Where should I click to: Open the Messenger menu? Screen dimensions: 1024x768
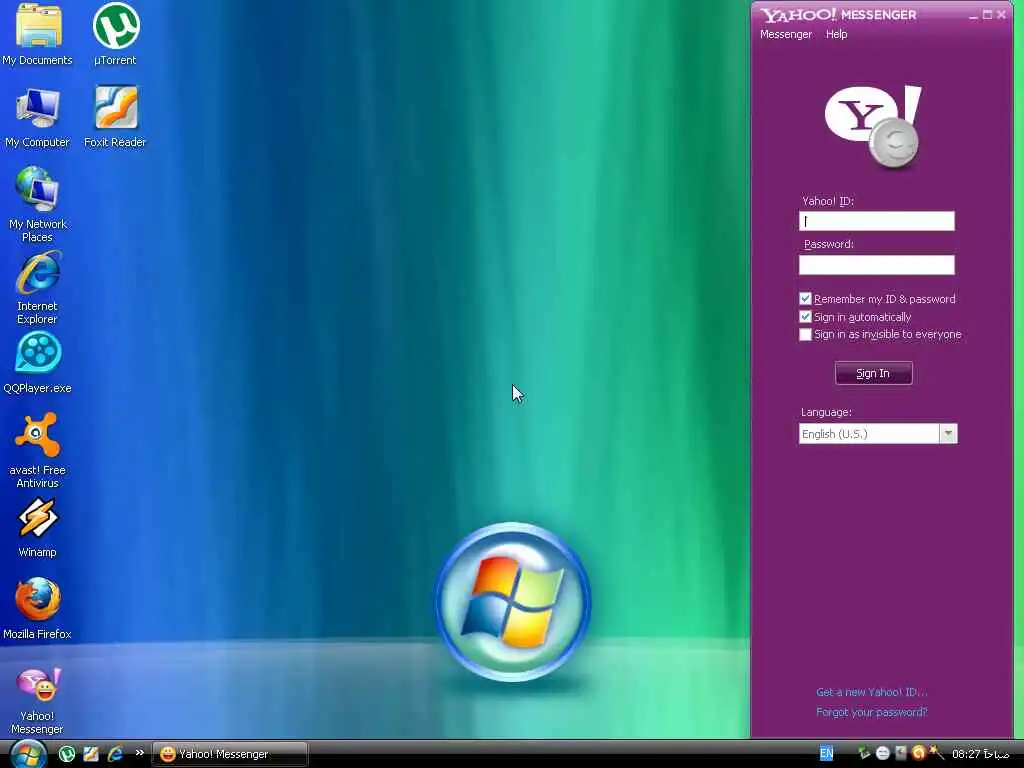tap(786, 34)
